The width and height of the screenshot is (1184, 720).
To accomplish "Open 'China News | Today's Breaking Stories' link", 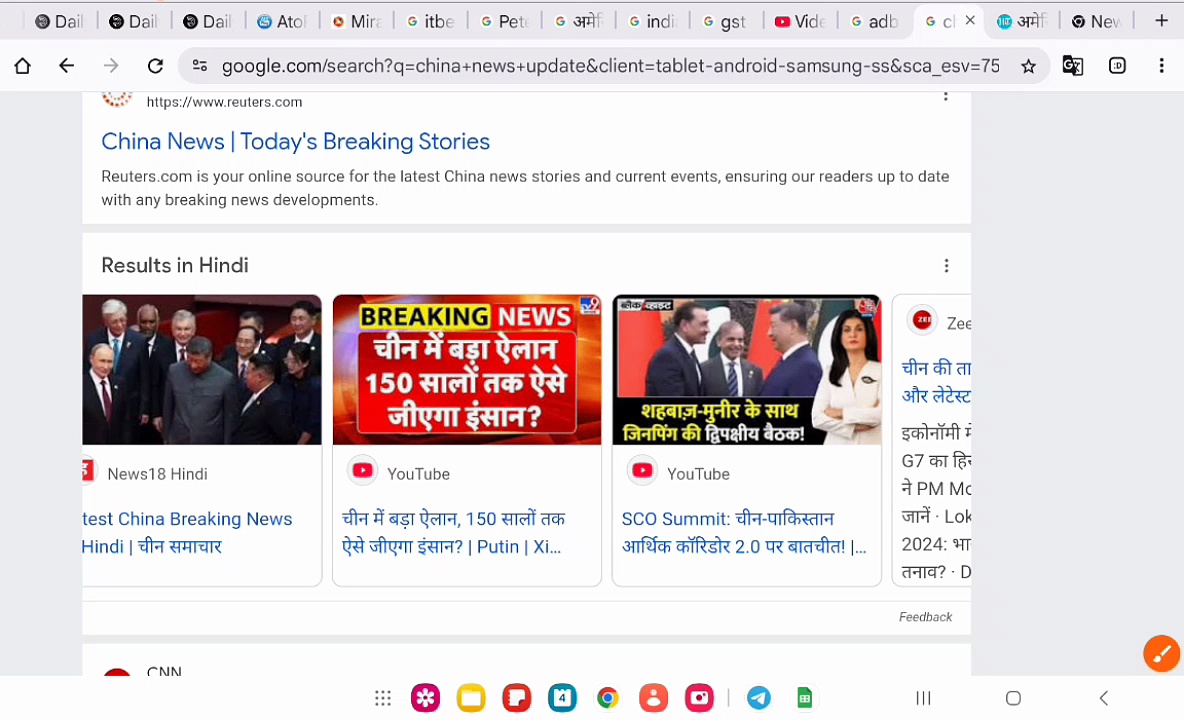I will (295, 141).
